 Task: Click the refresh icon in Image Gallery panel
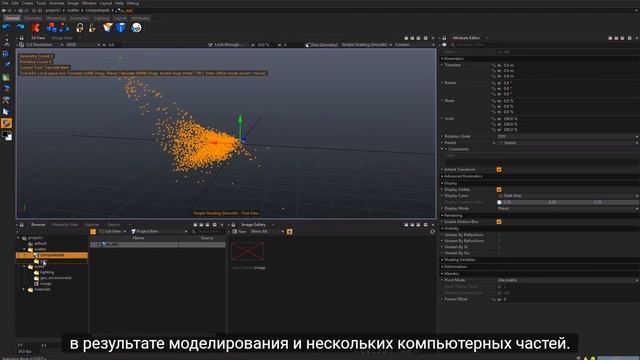pyautogui.click(x=432, y=231)
